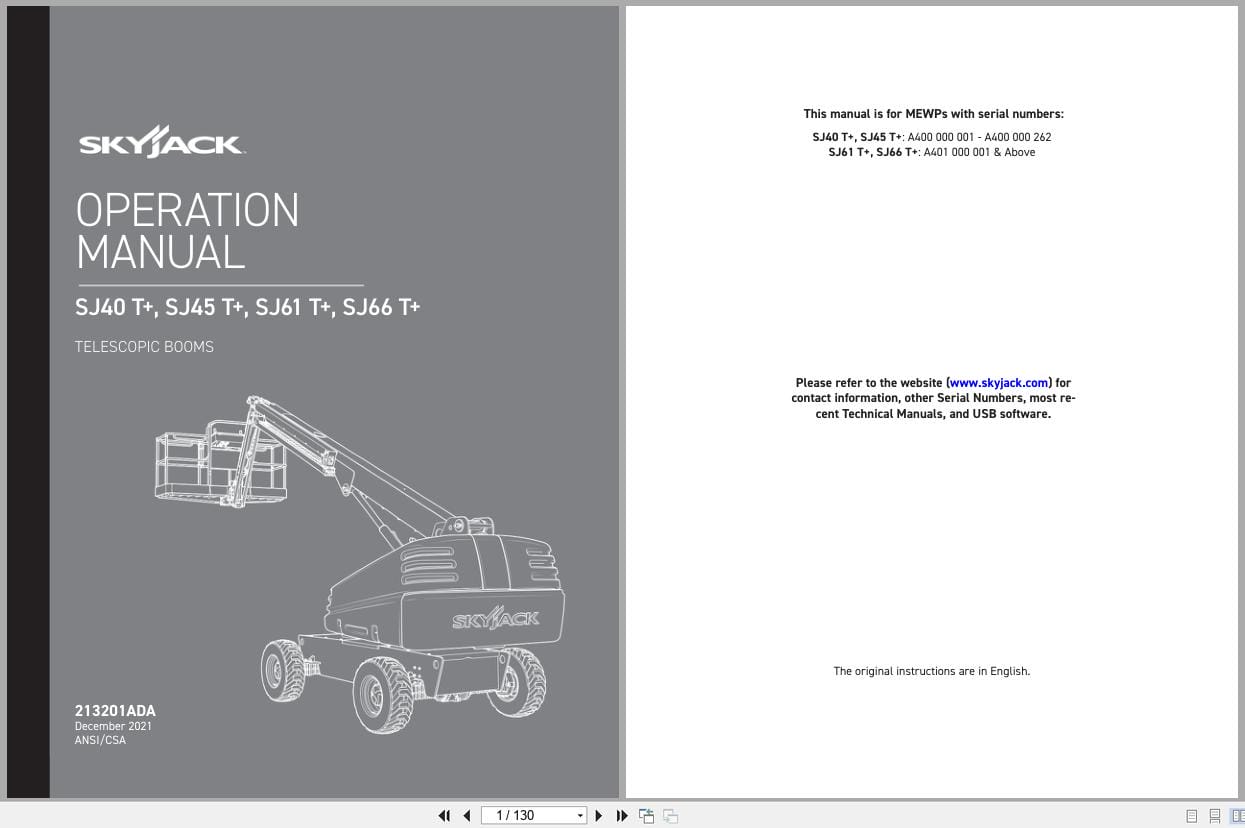The image size is (1245, 828).
Task: Click the SKYJACK logo on the cover page
Action: tap(161, 140)
